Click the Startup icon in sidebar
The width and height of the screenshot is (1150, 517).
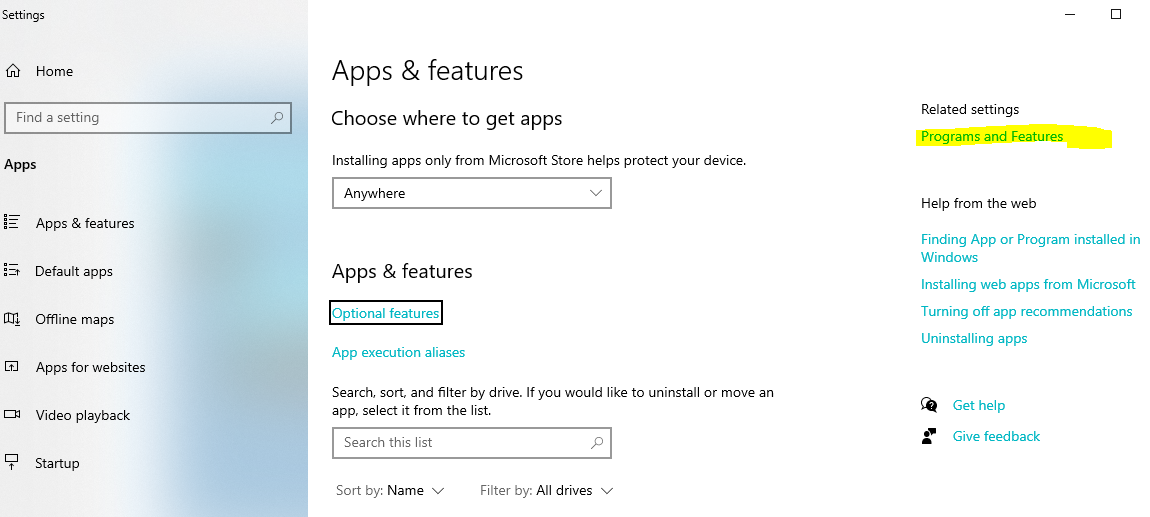(12, 462)
